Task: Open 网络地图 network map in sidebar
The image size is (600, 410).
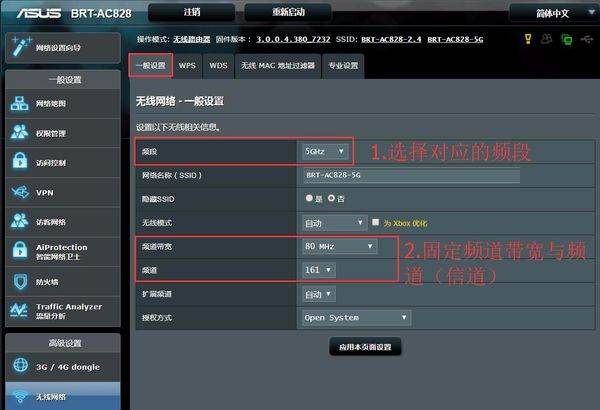Action: 20,104
